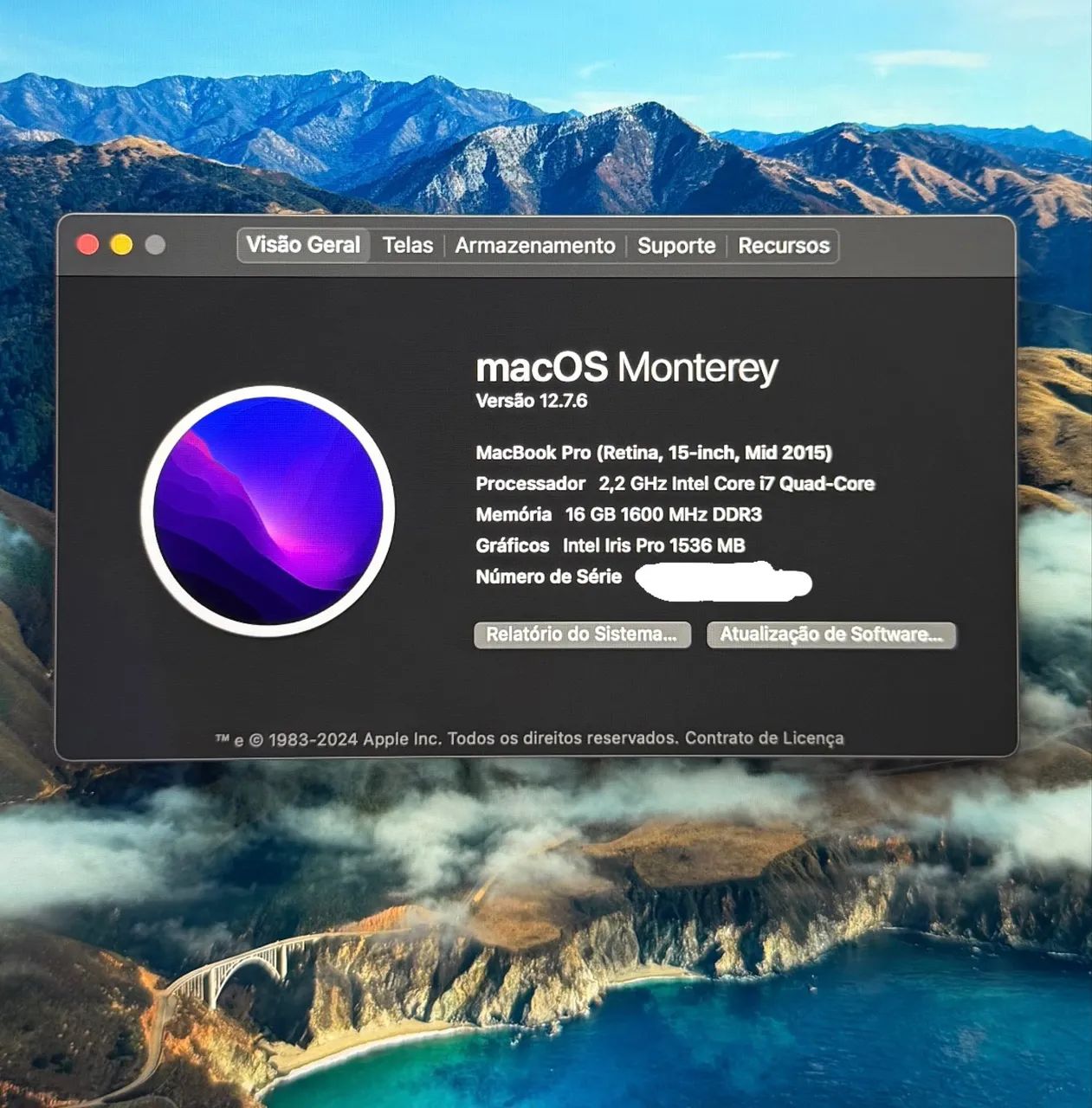The width and height of the screenshot is (1092, 1108).
Task: Click the Intel Iris Pro 1536 MB value
Action: [x=654, y=545]
